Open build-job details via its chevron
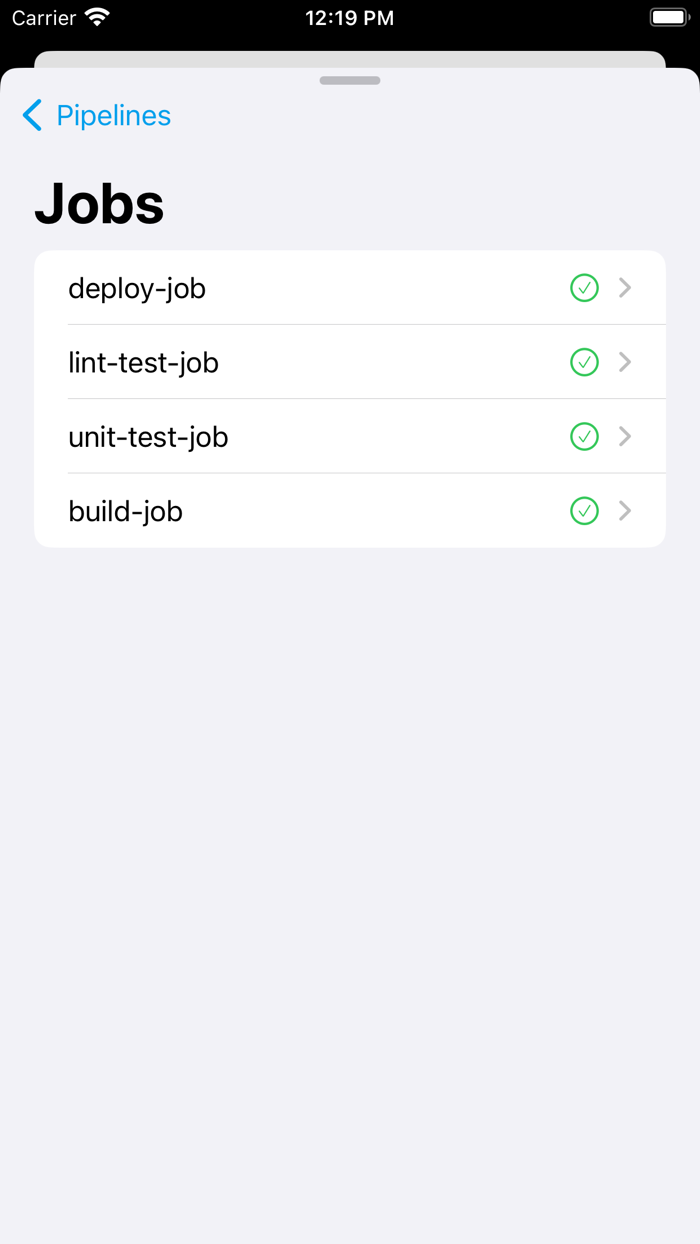700x1244 pixels. 625,511
